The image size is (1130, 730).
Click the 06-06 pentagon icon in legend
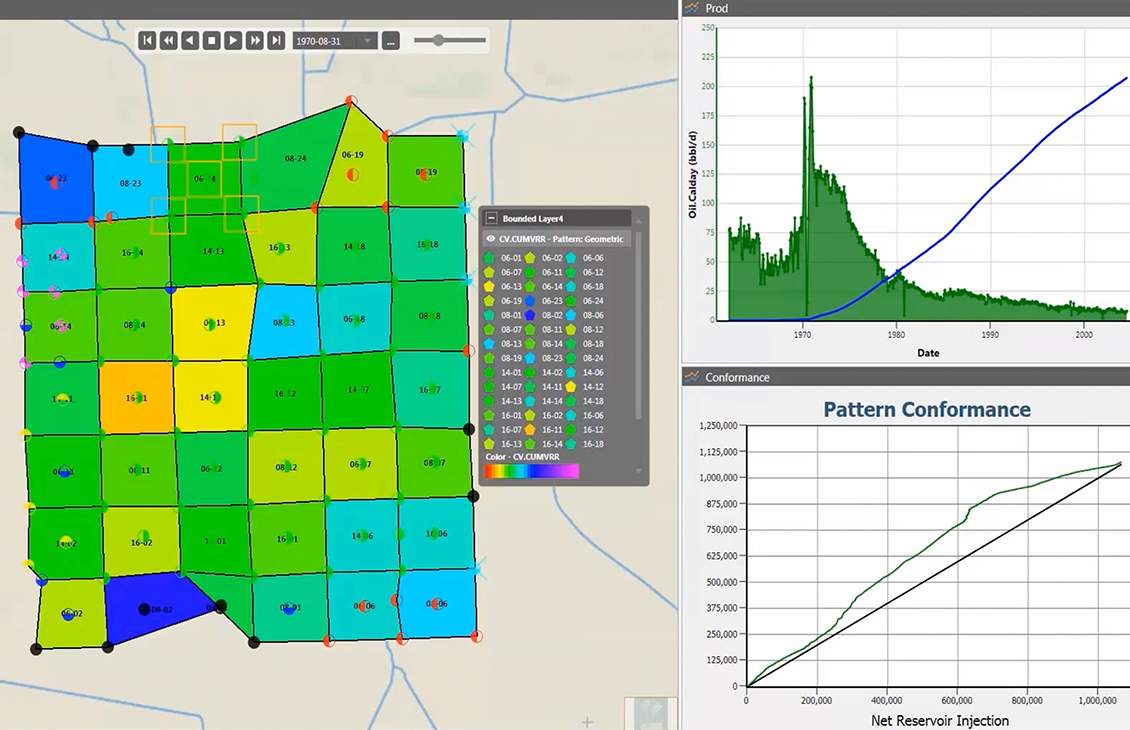pos(571,257)
